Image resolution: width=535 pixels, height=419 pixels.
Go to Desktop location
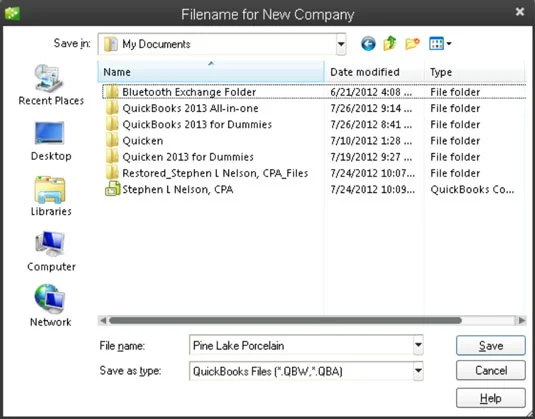click(51, 141)
